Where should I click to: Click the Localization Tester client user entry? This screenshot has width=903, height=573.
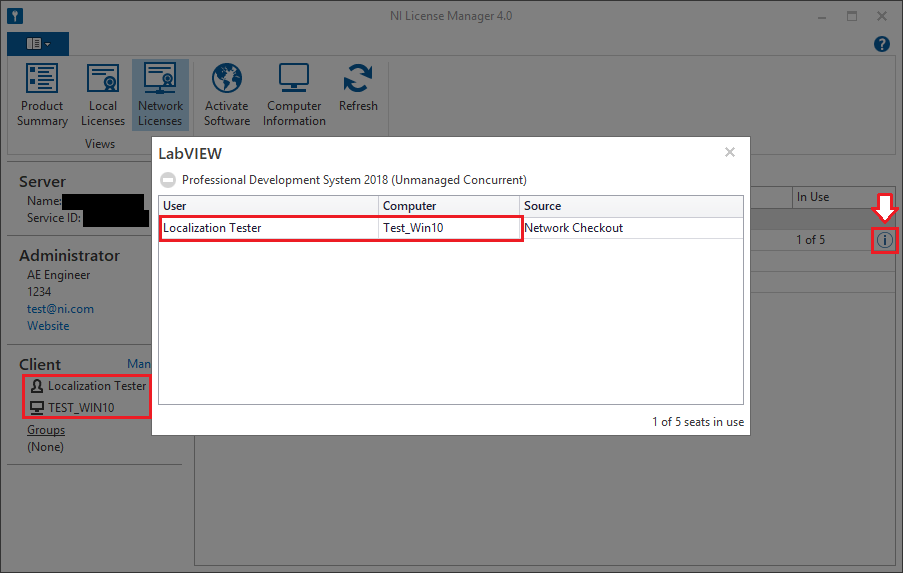88,386
